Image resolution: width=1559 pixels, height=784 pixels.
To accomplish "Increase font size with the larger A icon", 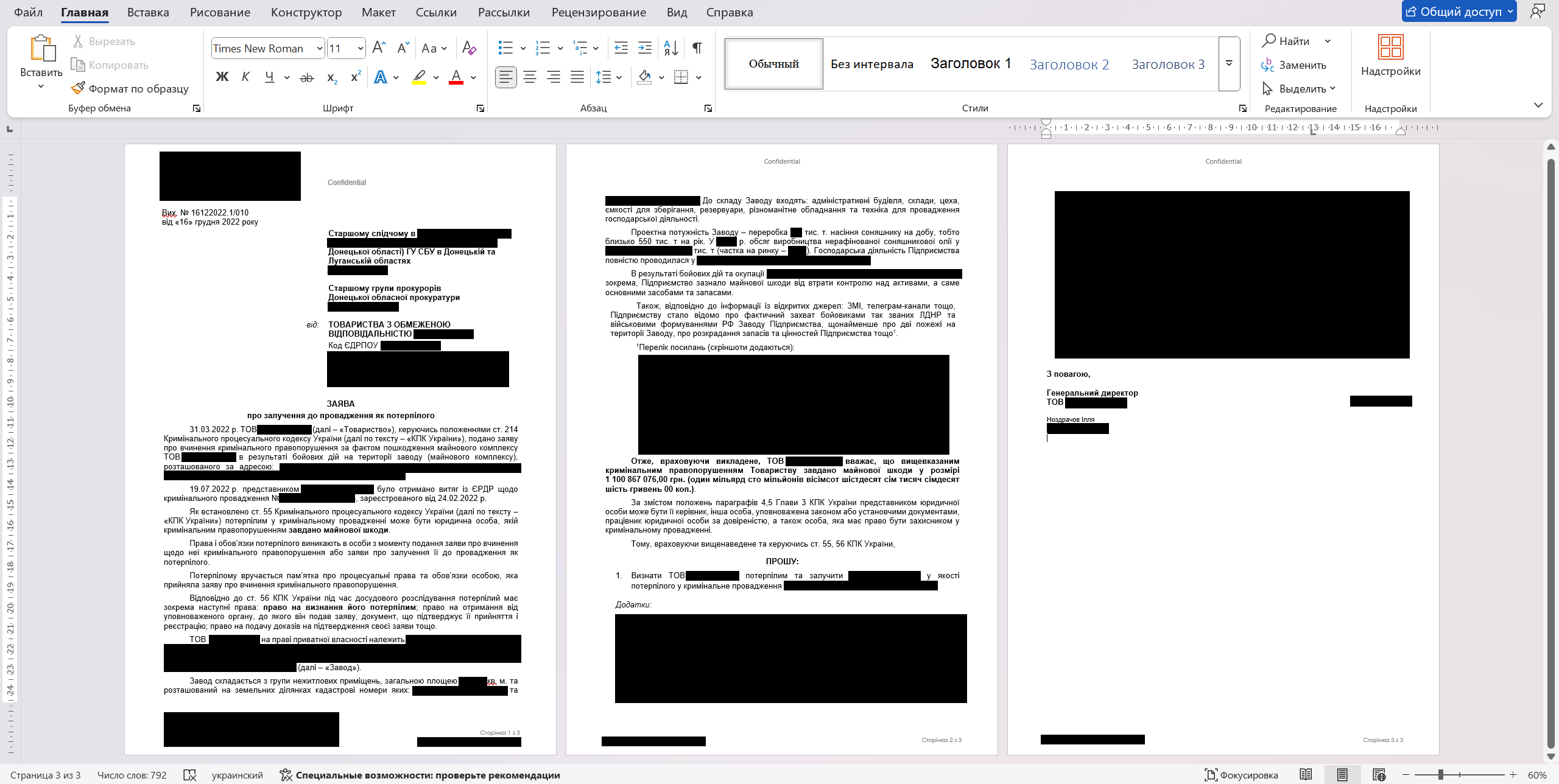I will (x=379, y=48).
